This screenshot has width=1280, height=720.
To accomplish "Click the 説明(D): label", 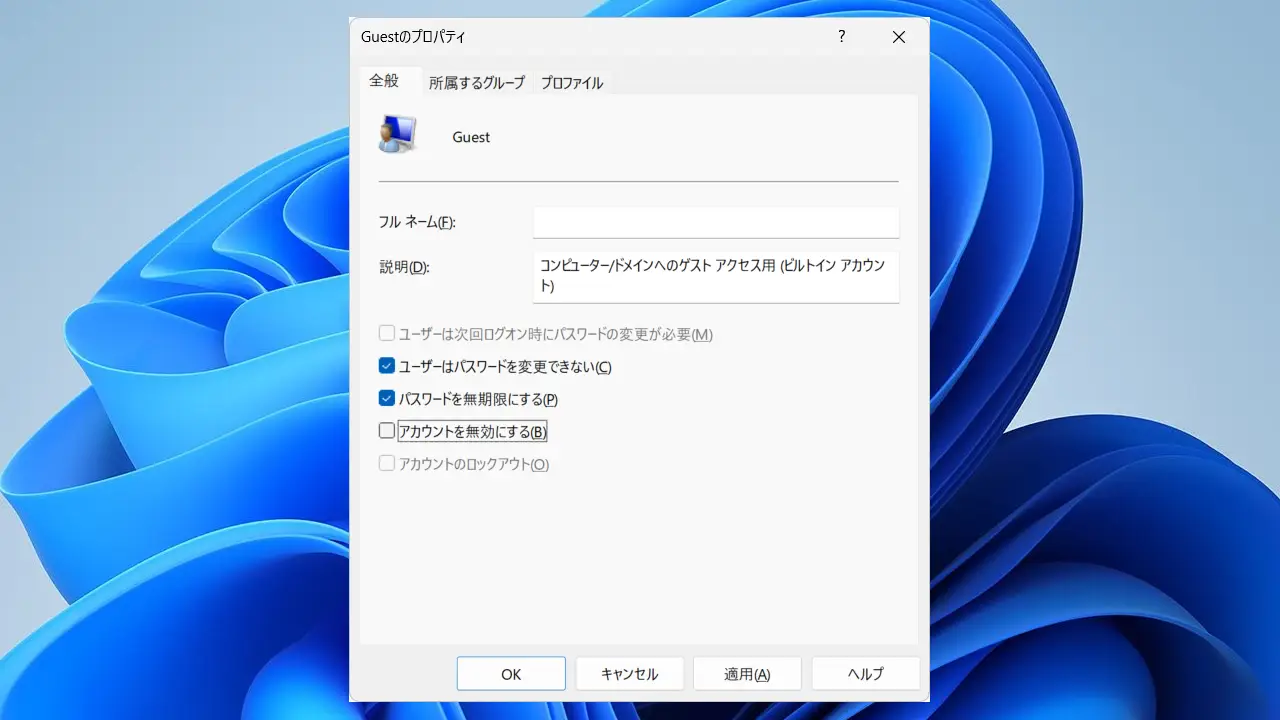I will [404, 267].
